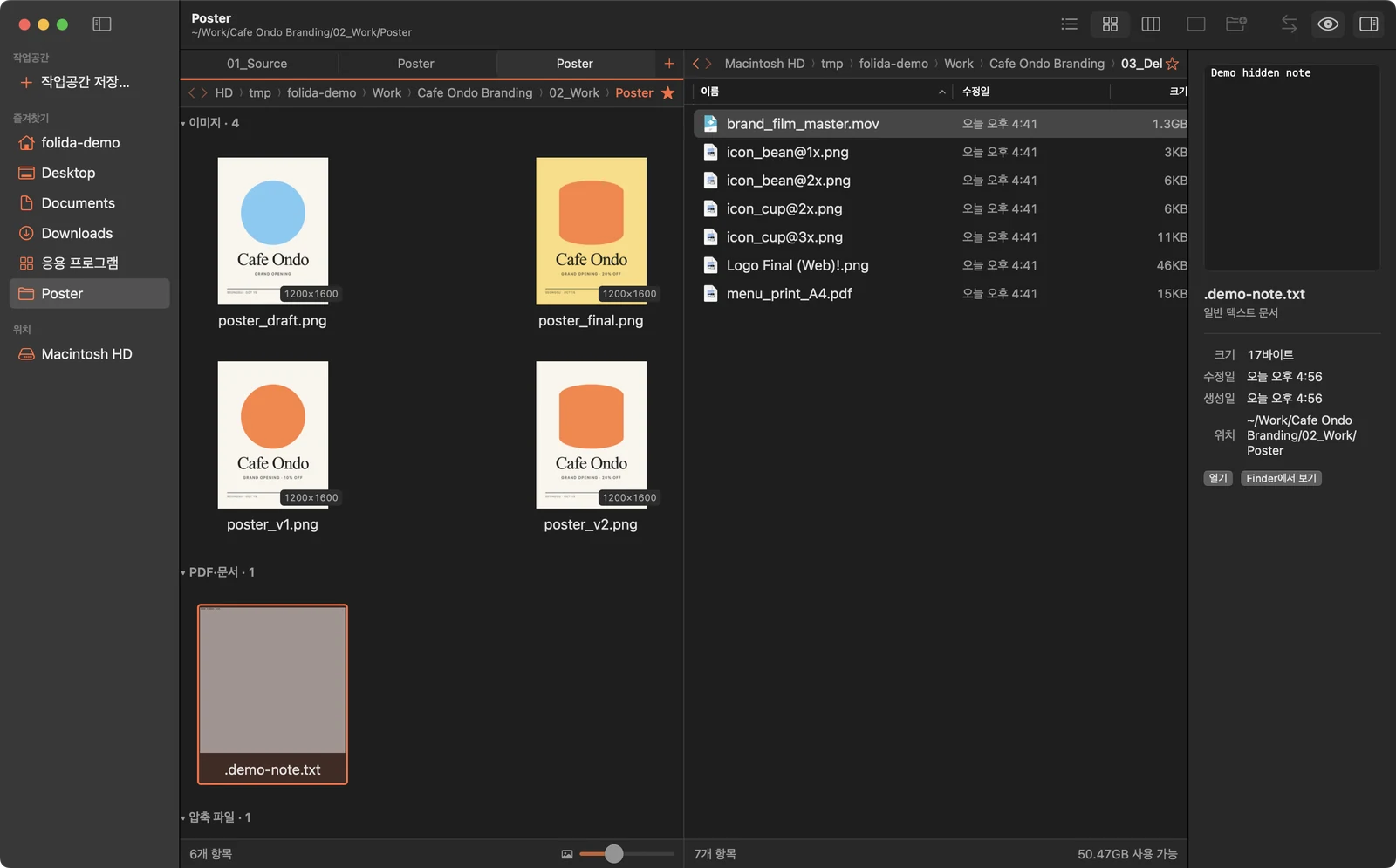The width and height of the screenshot is (1396, 868).
Task: Select the poster_draft.png thumbnail
Action: coord(273,231)
